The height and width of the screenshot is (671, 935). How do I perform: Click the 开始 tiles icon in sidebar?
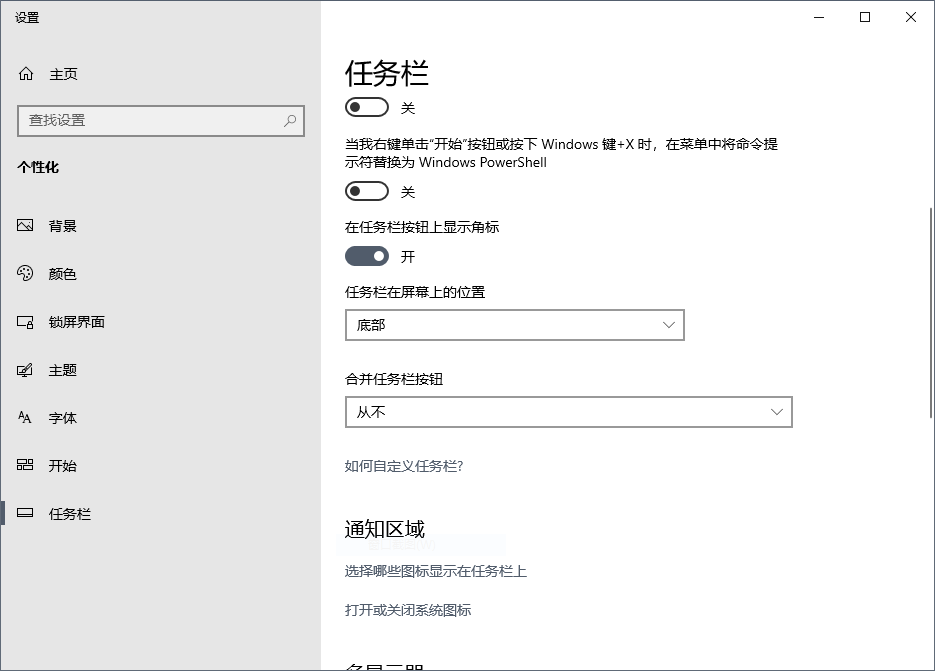[x=26, y=466]
